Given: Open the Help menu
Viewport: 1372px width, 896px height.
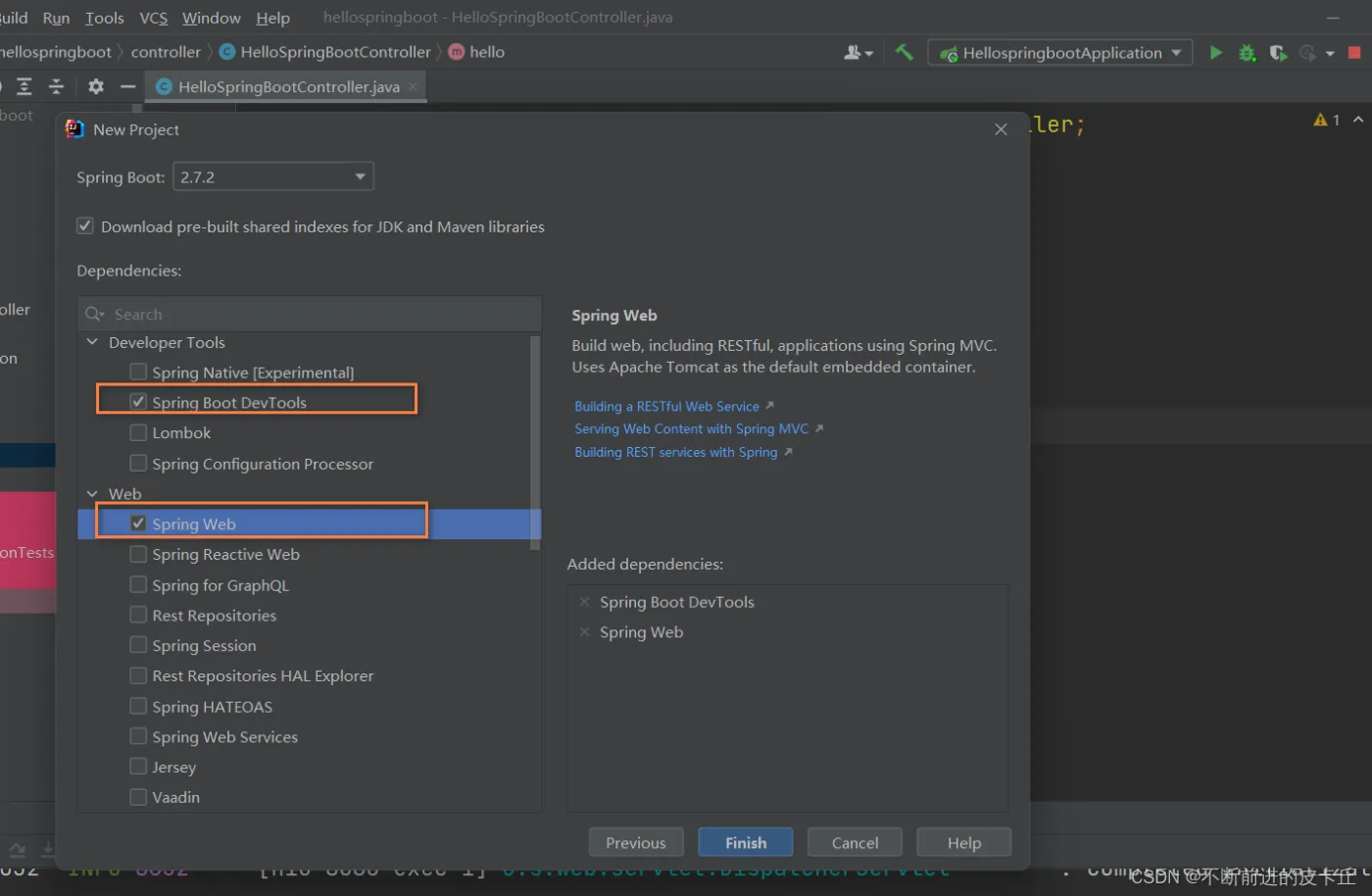Looking at the screenshot, I should [x=273, y=18].
